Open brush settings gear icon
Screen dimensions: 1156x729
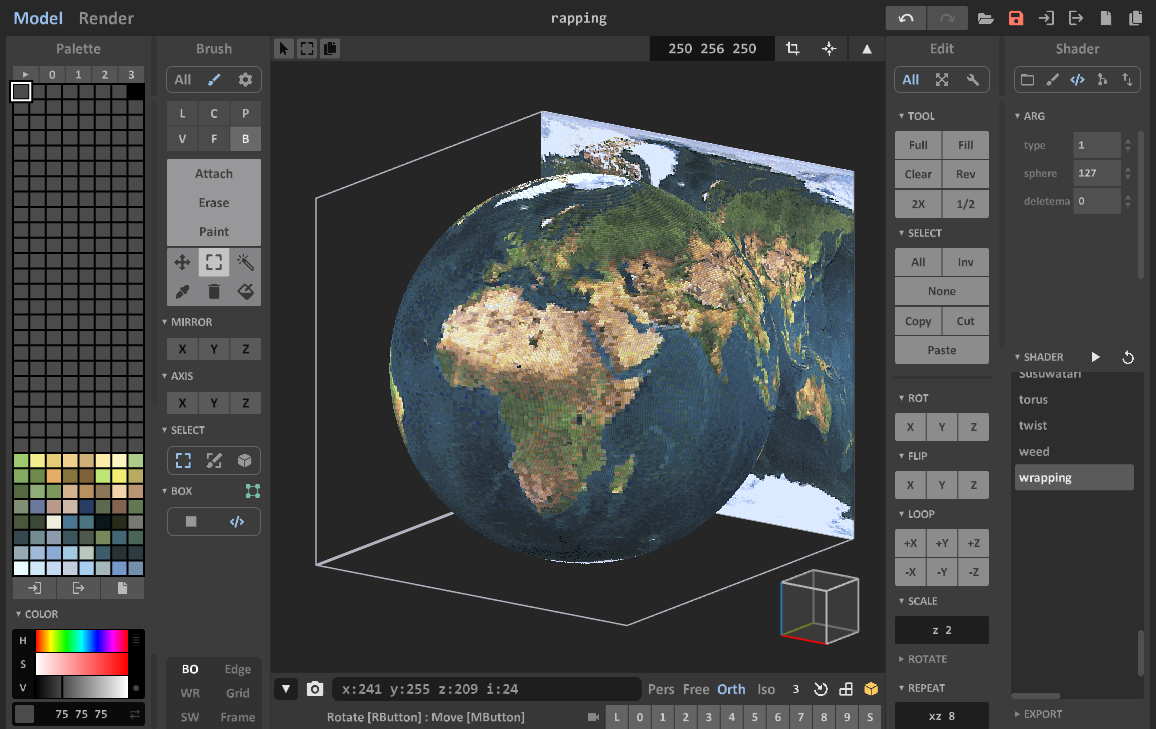(x=246, y=80)
